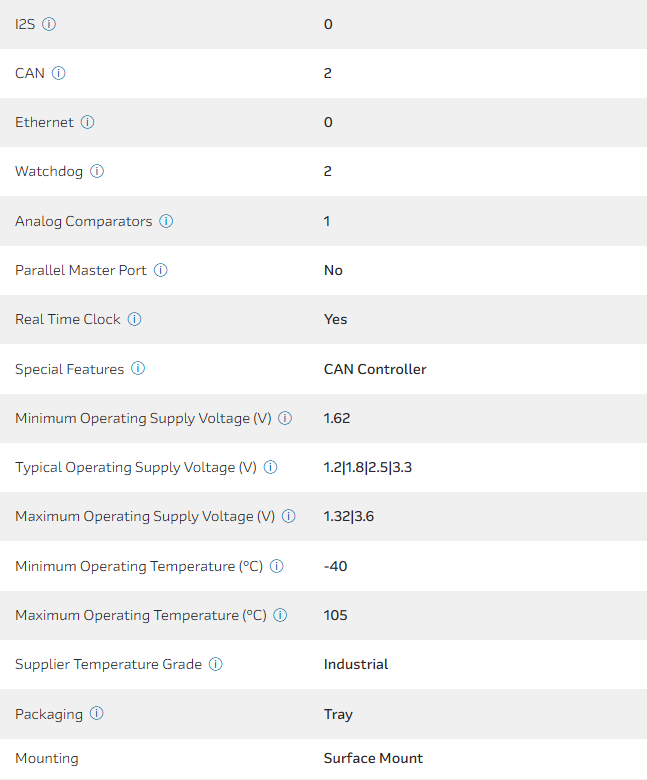Open the info icon next to CAN
The height and width of the screenshot is (780, 647).
59,73
